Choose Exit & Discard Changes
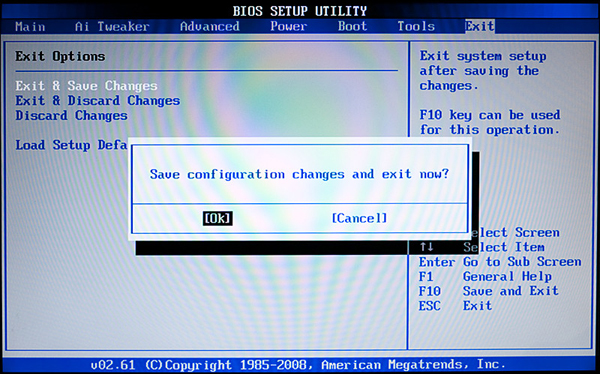 (98, 101)
